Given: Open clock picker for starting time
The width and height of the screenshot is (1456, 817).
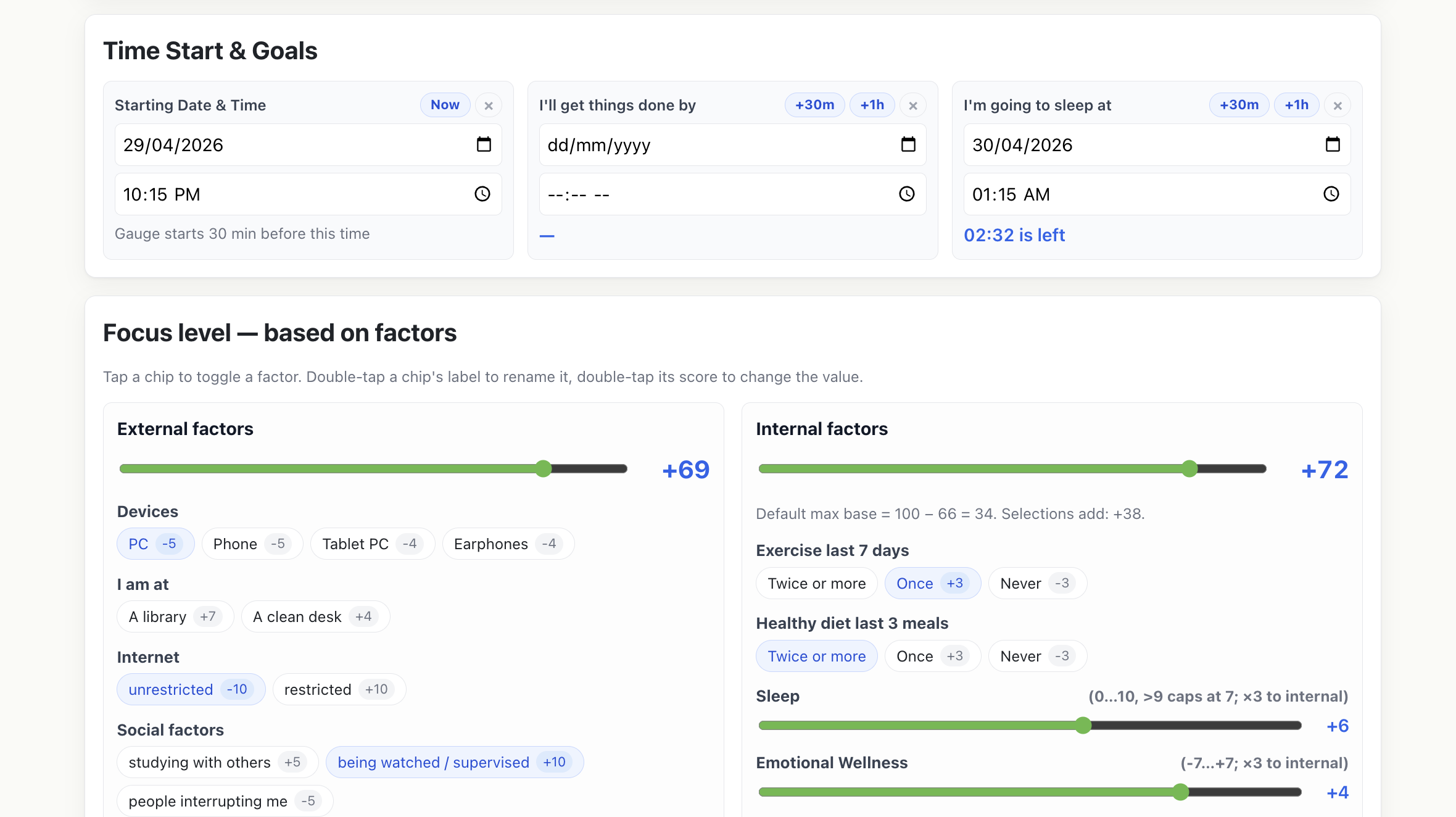Looking at the screenshot, I should tap(482, 194).
